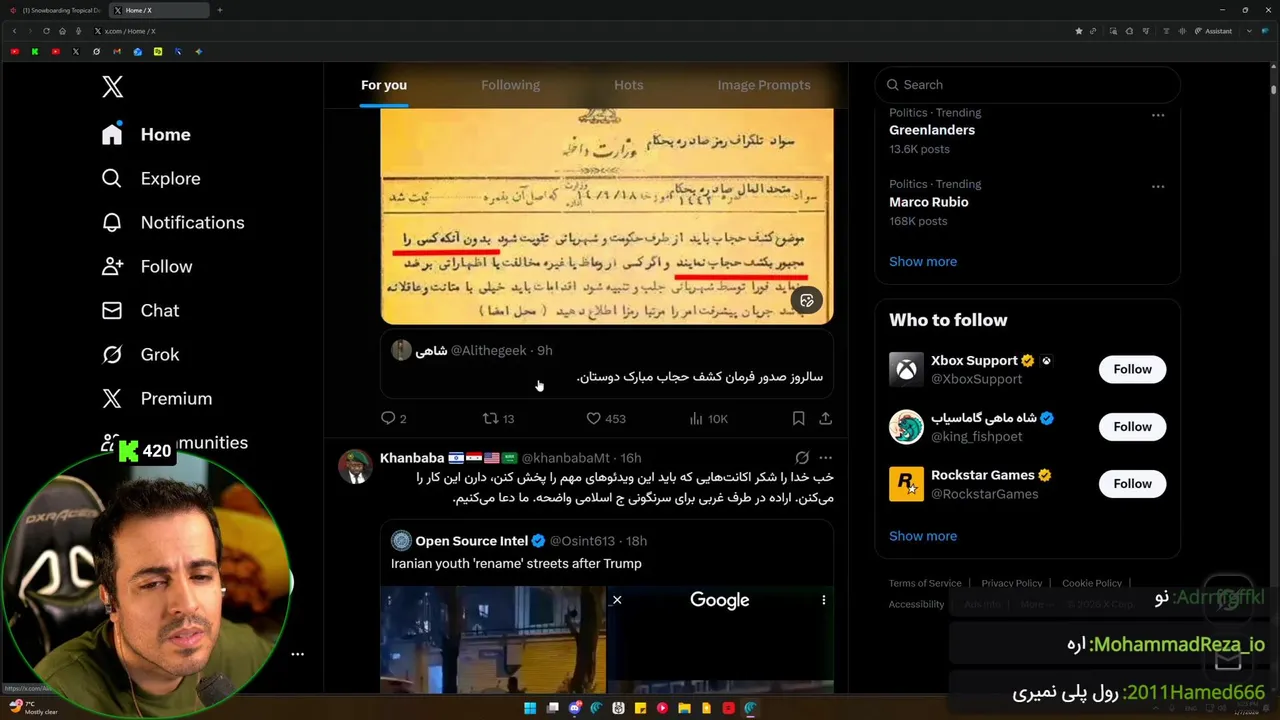Go back in browser history
Image resolution: width=1280 pixels, height=720 pixels.
point(14,31)
